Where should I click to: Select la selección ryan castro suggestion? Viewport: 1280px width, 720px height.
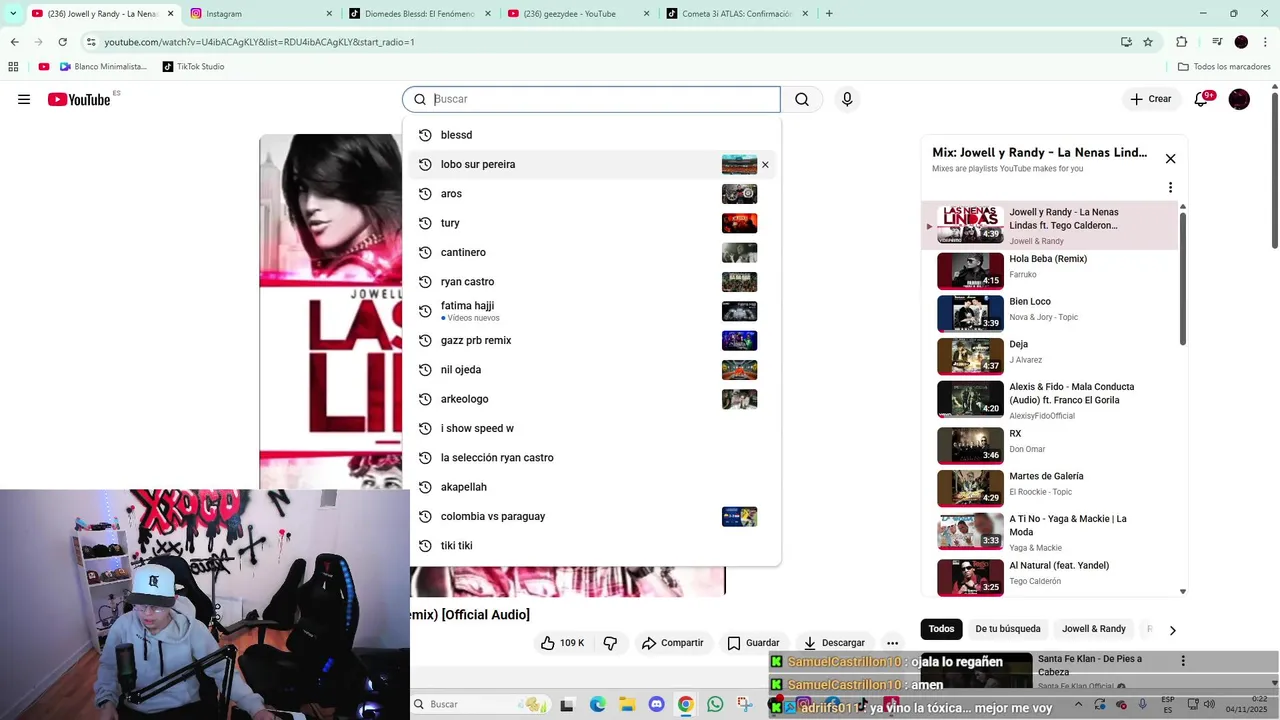[591, 458]
